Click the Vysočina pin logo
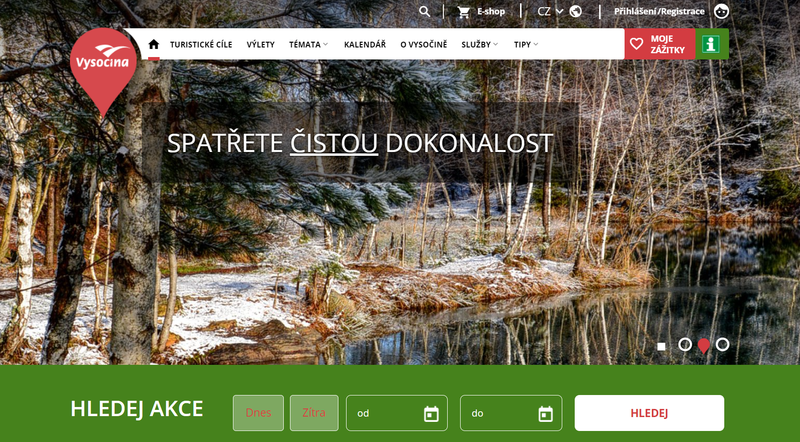The image size is (800, 442). pos(98,66)
